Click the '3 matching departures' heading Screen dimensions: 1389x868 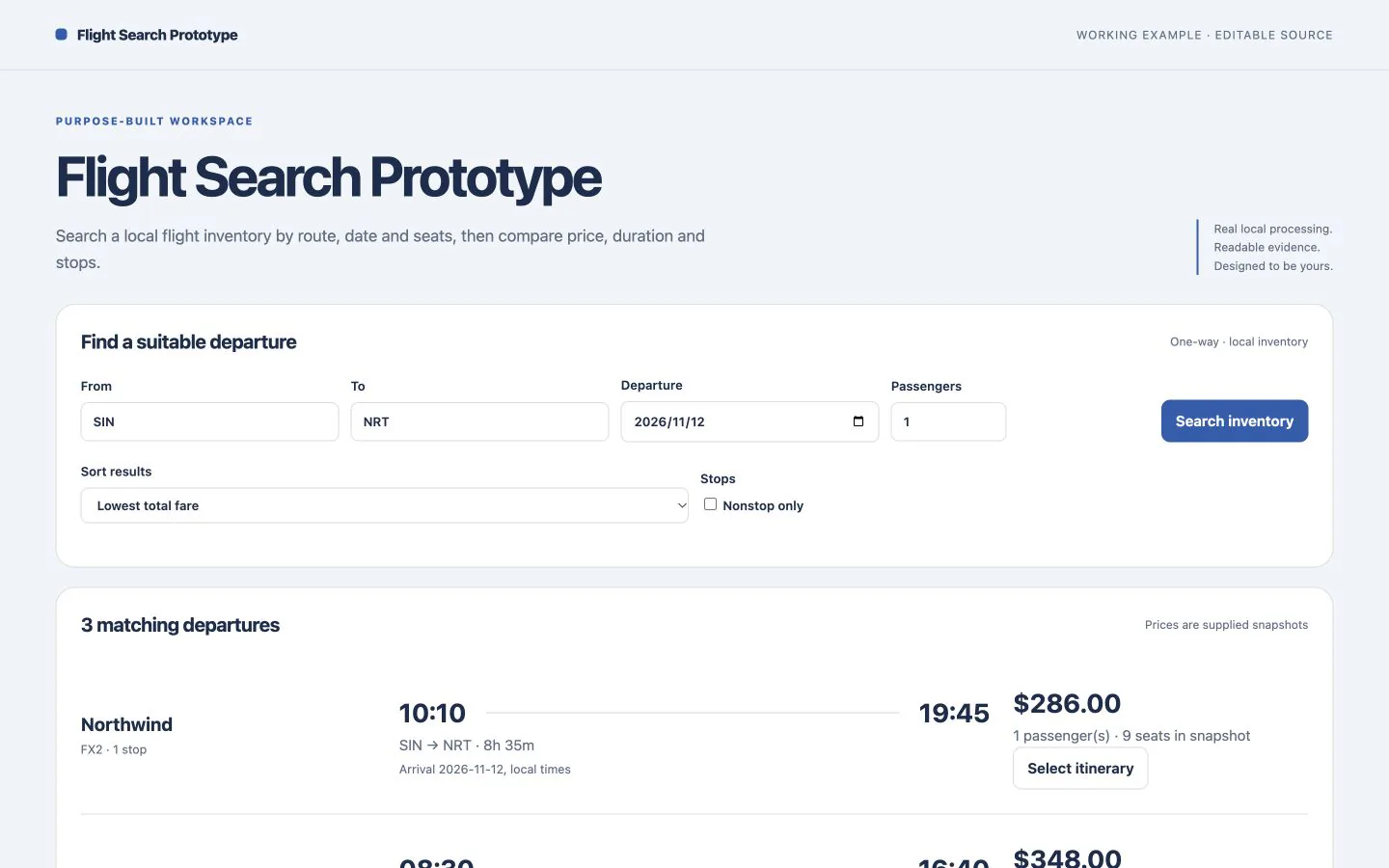coord(180,625)
